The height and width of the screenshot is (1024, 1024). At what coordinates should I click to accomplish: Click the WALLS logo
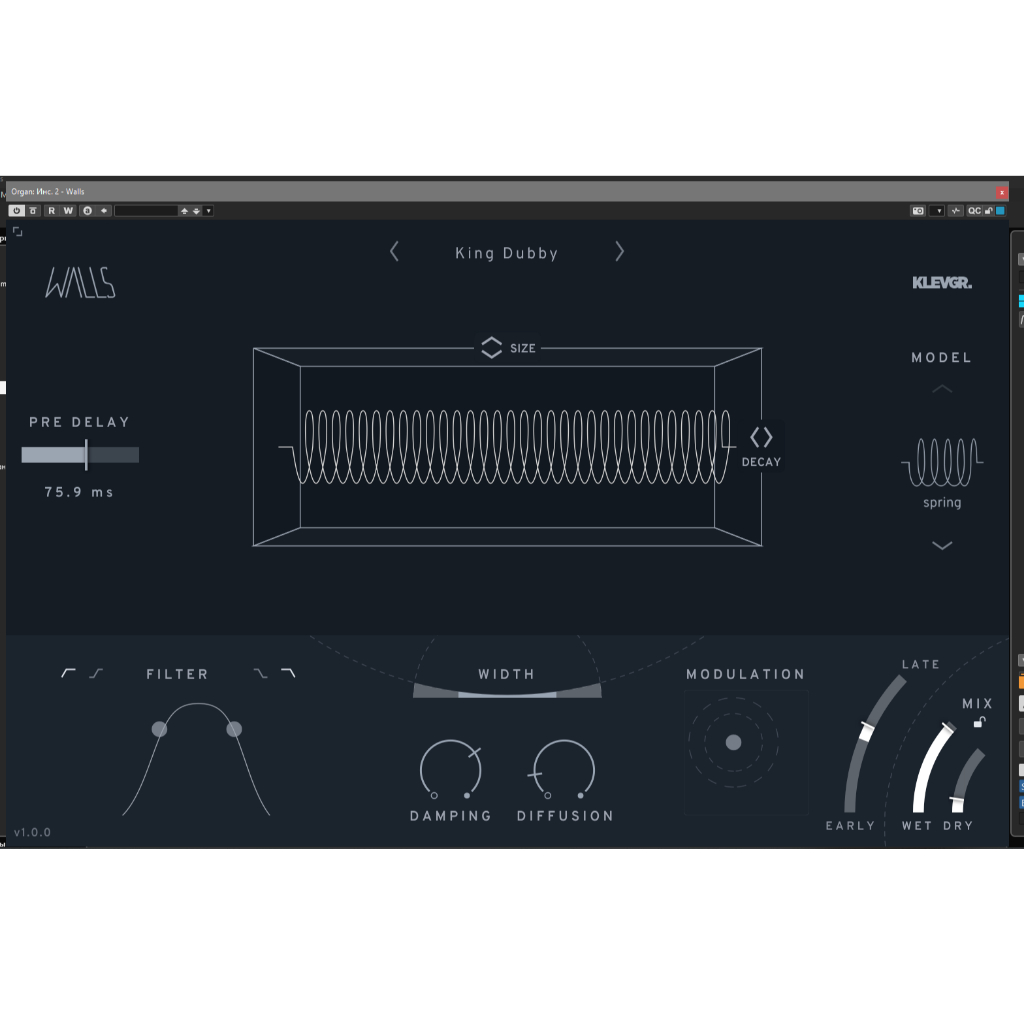click(x=80, y=283)
